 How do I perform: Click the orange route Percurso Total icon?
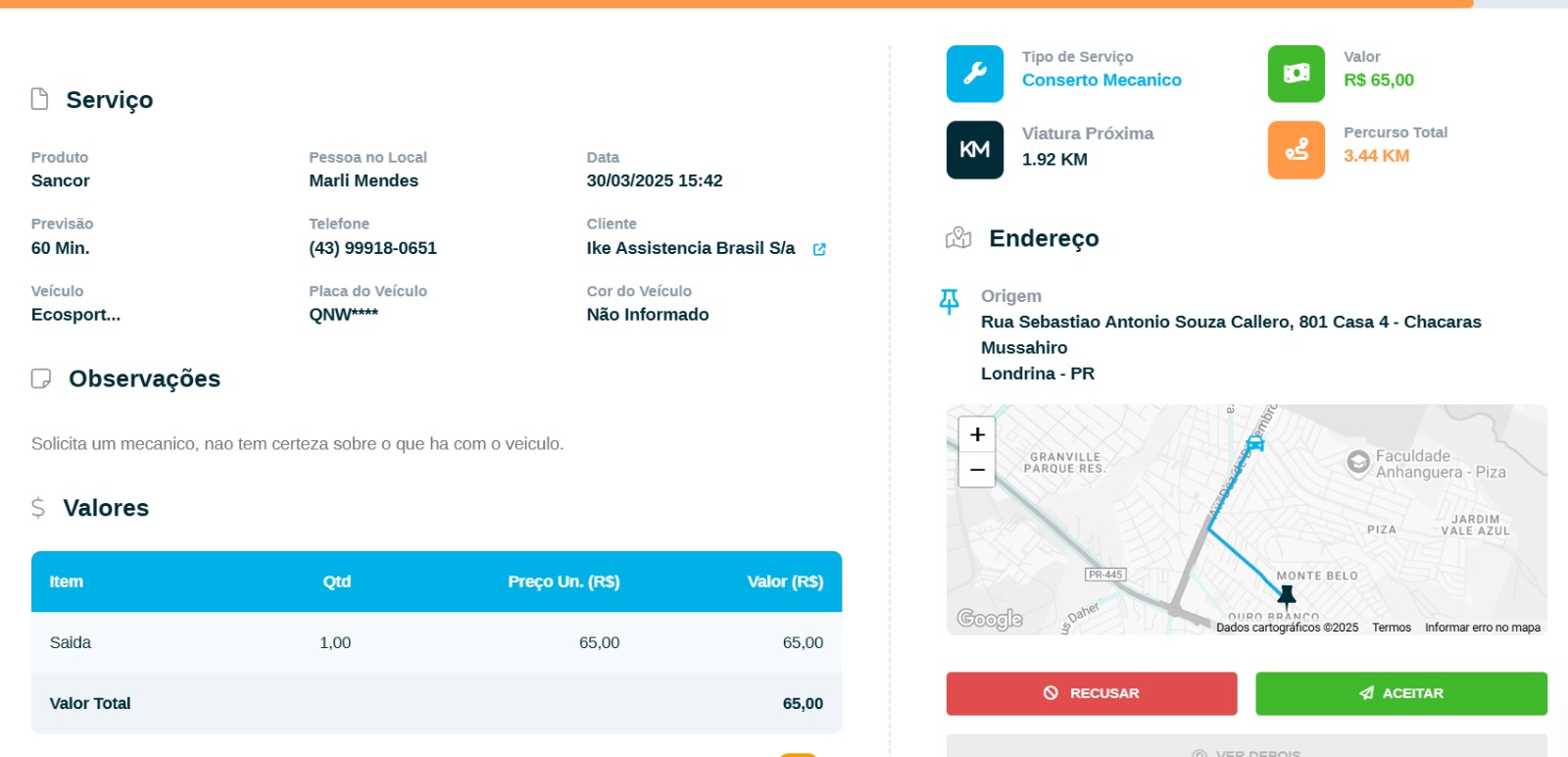1296,150
